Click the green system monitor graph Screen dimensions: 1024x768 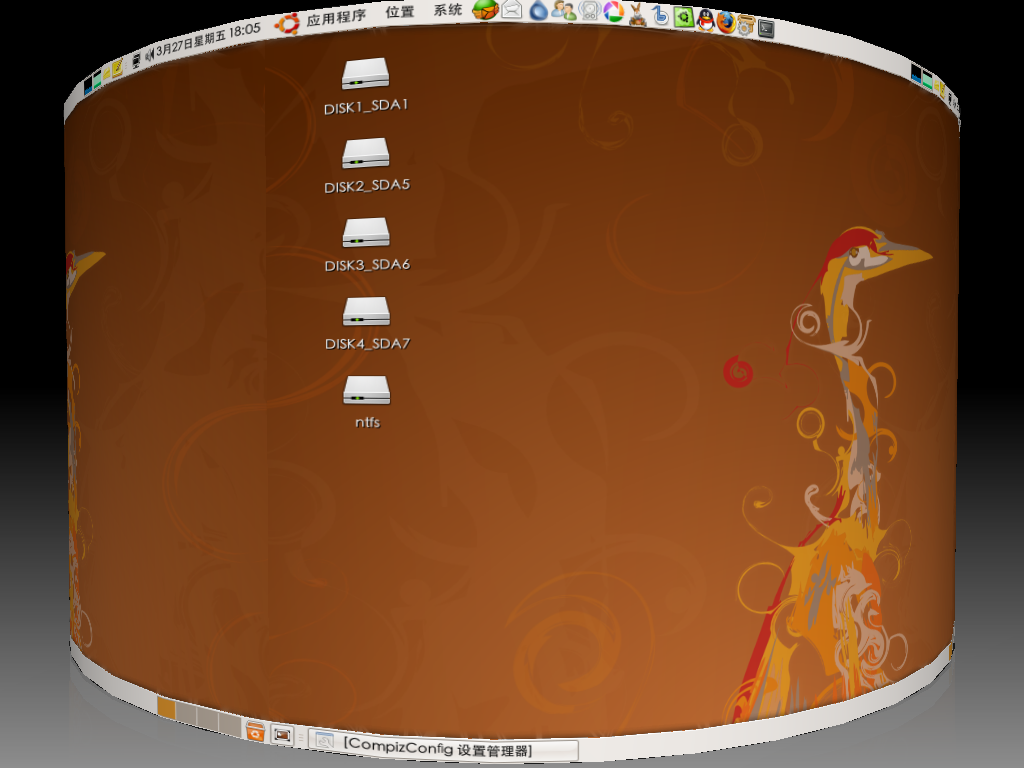coord(97,80)
